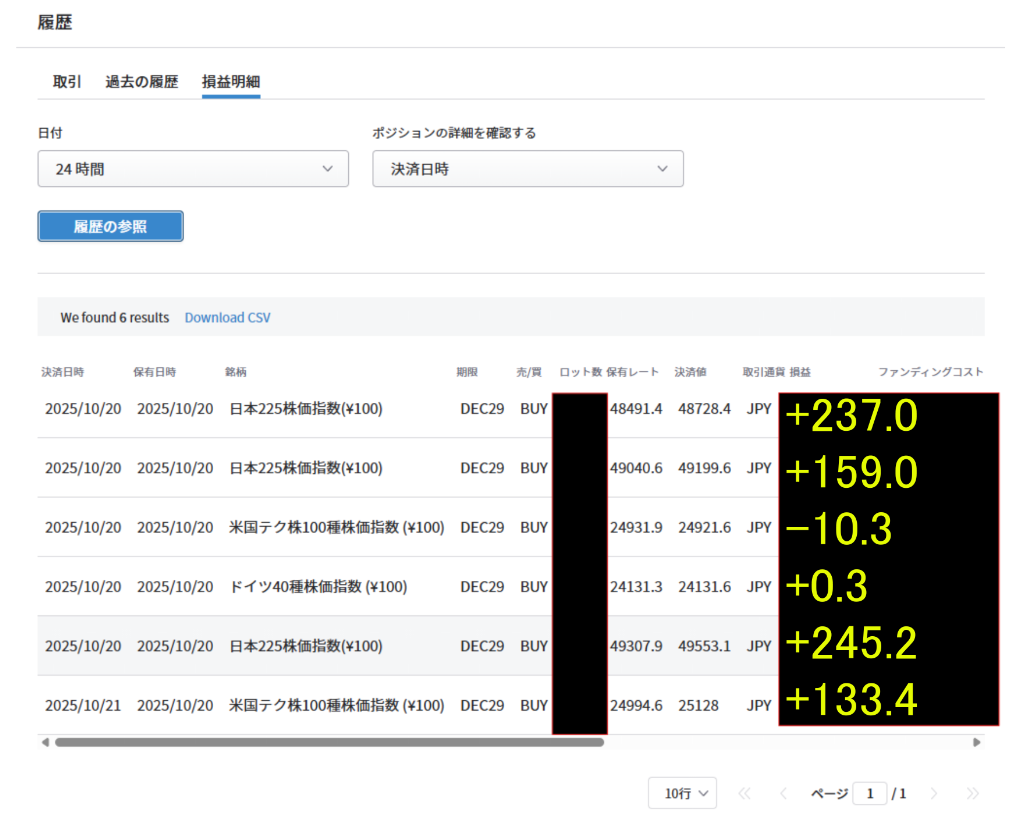Select the 損益明細 tab
1025x827 pixels.
[231, 82]
